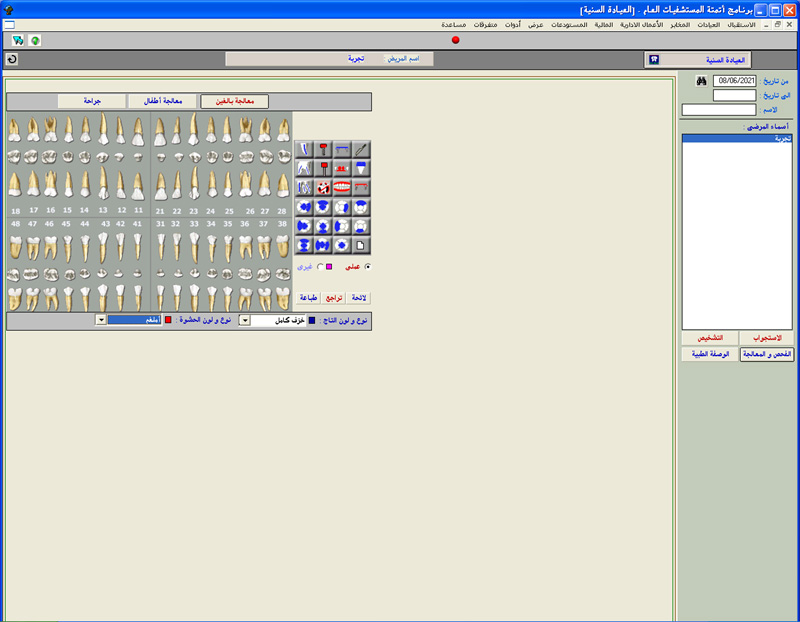Select the غيري radio button
Image resolution: width=800 pixels, height=622 pixels.
tap(319, 267)
